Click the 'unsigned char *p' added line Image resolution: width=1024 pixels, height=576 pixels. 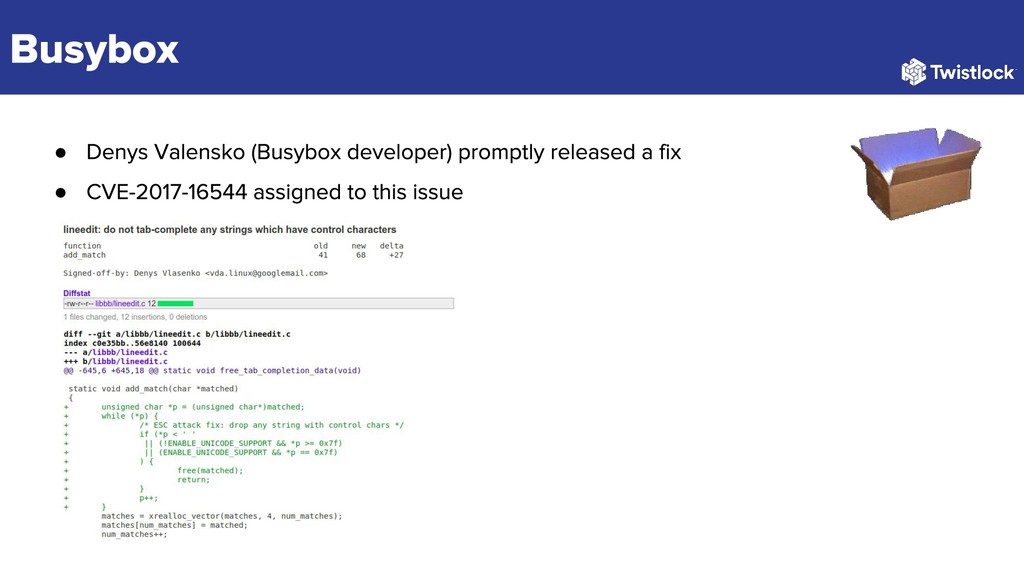(202, 407)
